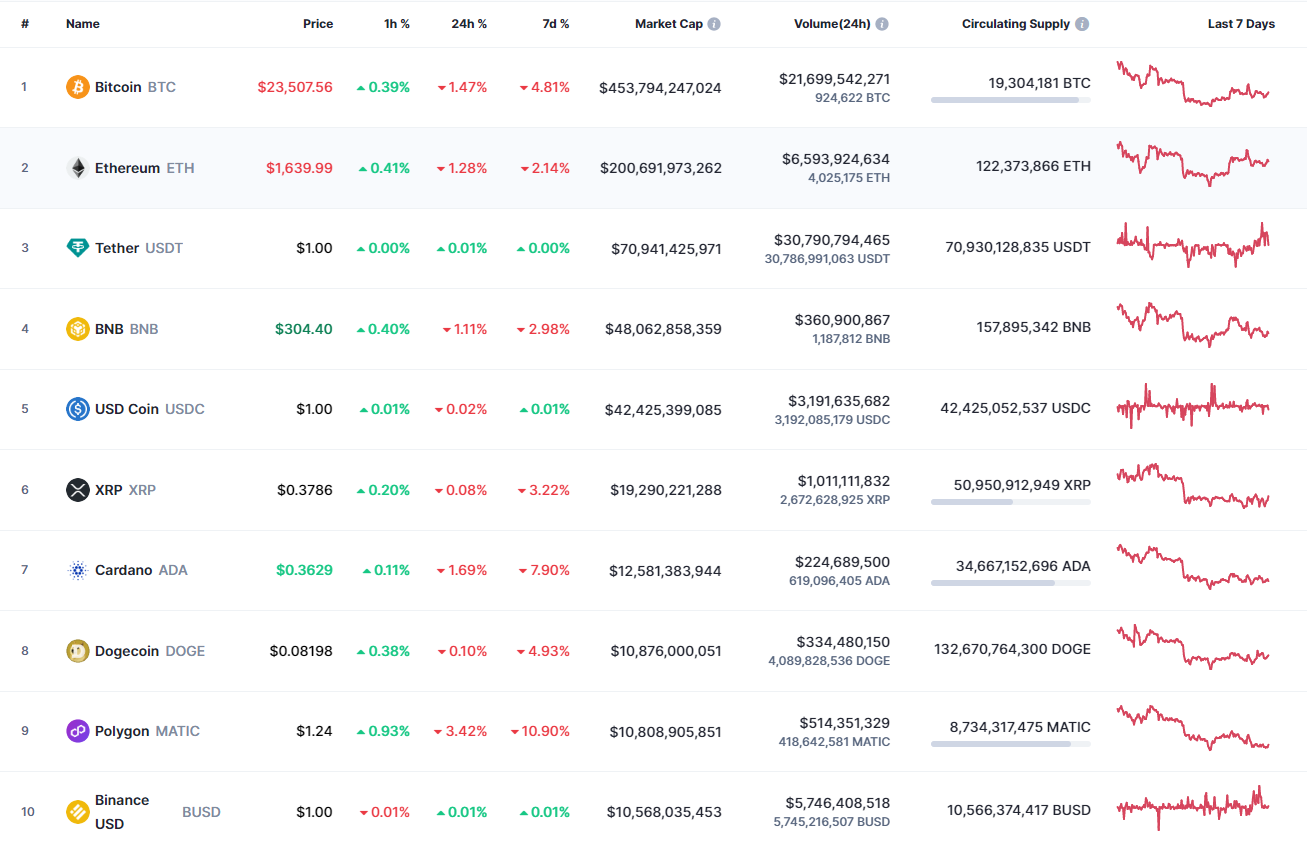Click Bitcoin's 7-day sparkline chart

tap(1193, 87)
